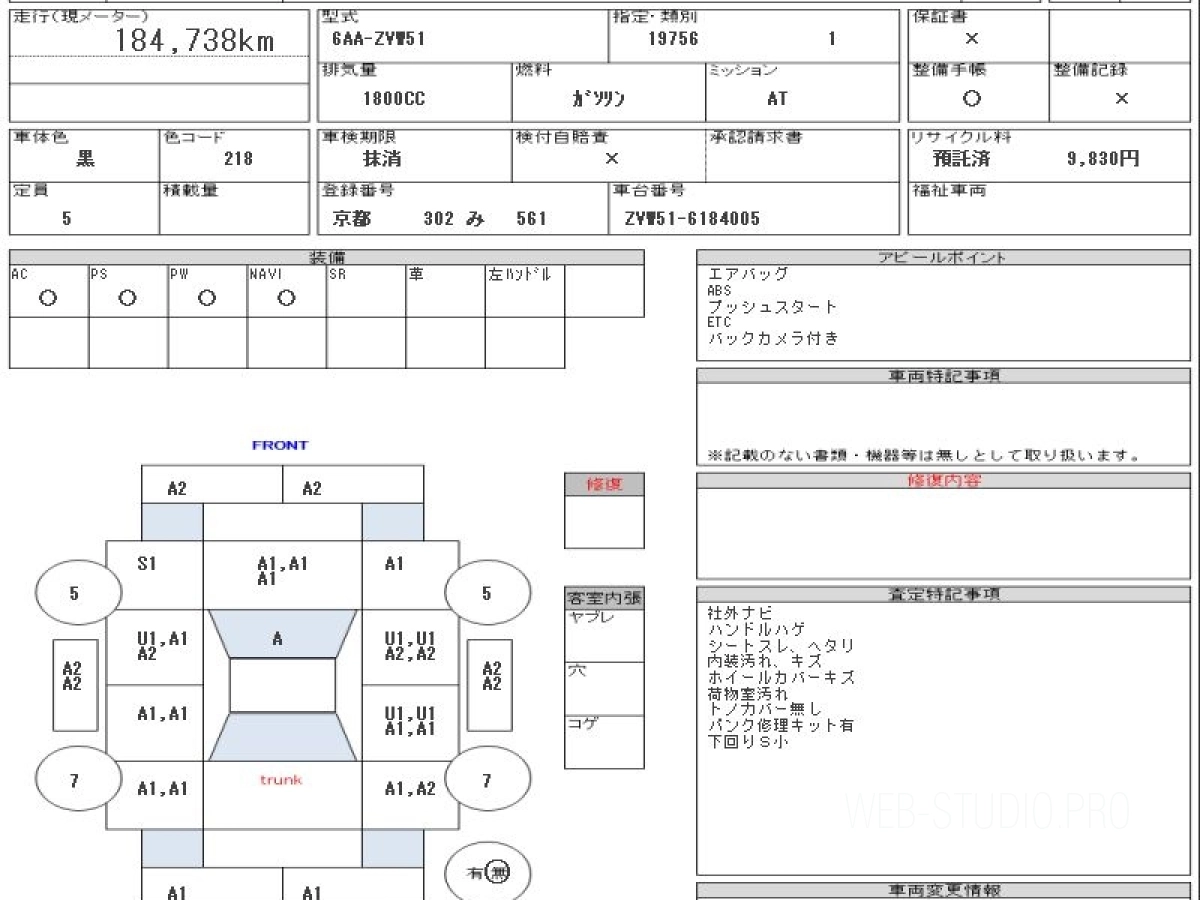The image size is (1200, 900).
Task: Click the PW equipment cell
Action: pos(207,291)
